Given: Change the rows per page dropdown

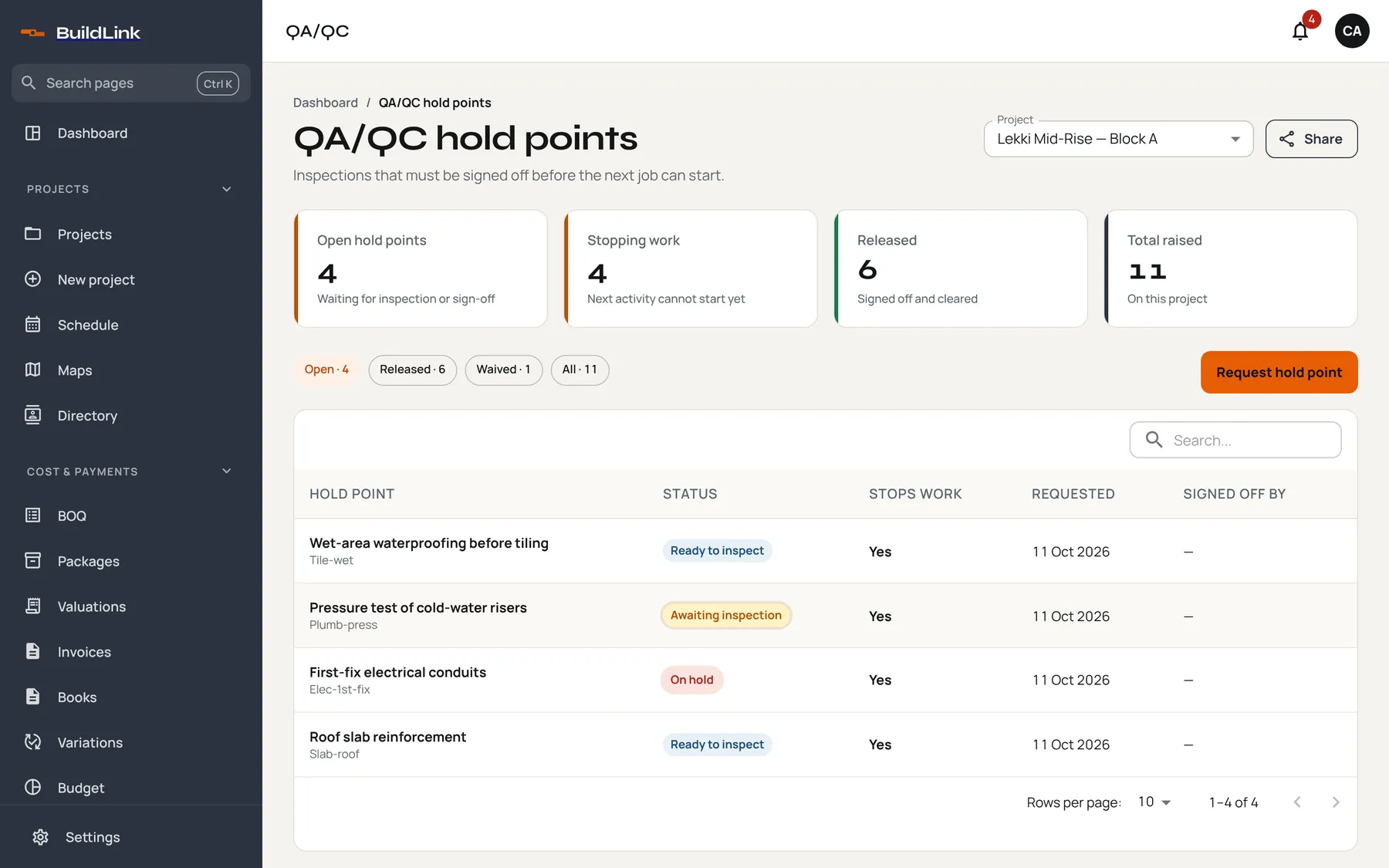Looking at the screenshot, I should [1154, 802].
